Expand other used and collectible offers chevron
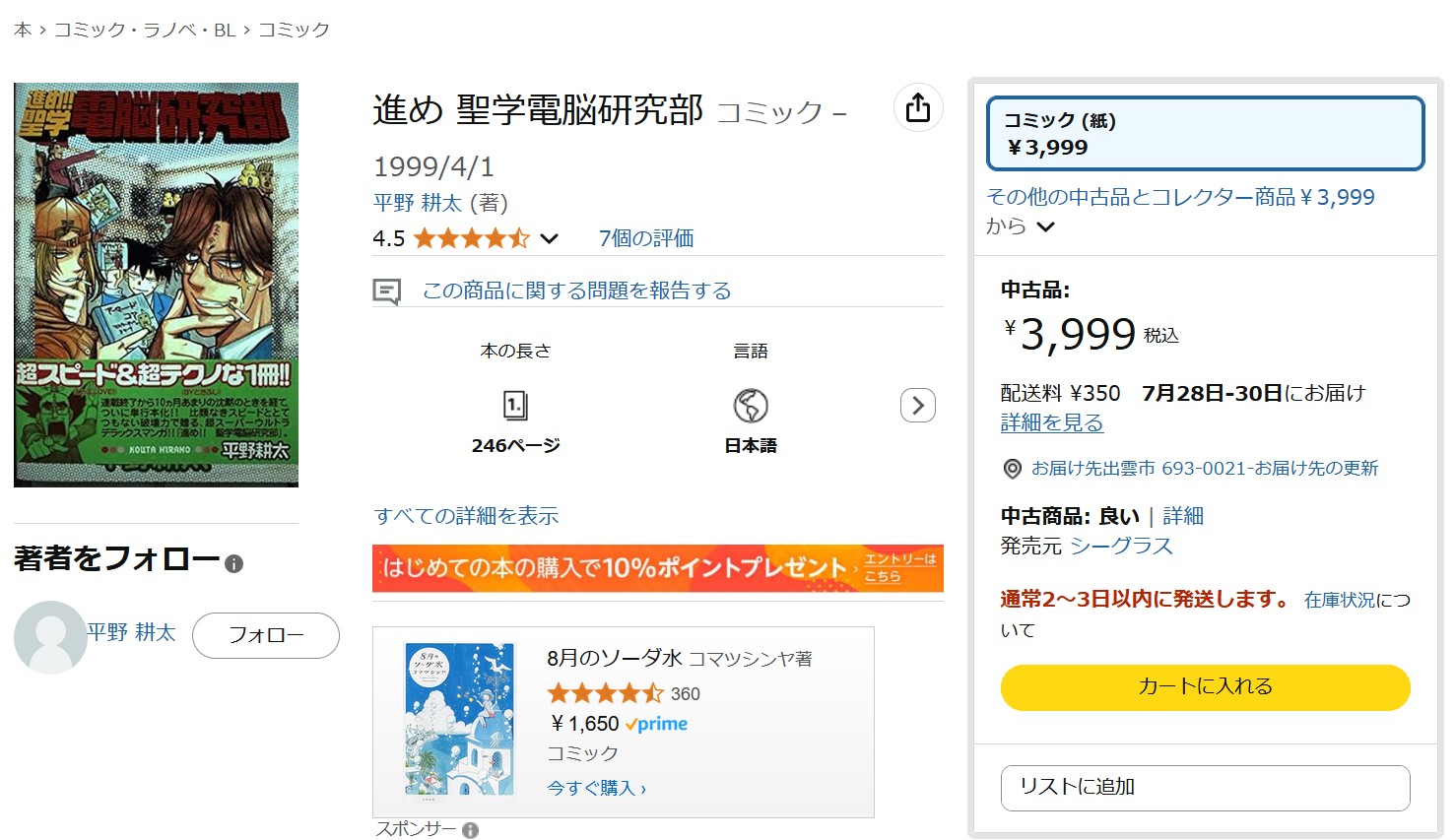Image resolution: width=1455 pixels, height=840 pixels. point(1046,226)
